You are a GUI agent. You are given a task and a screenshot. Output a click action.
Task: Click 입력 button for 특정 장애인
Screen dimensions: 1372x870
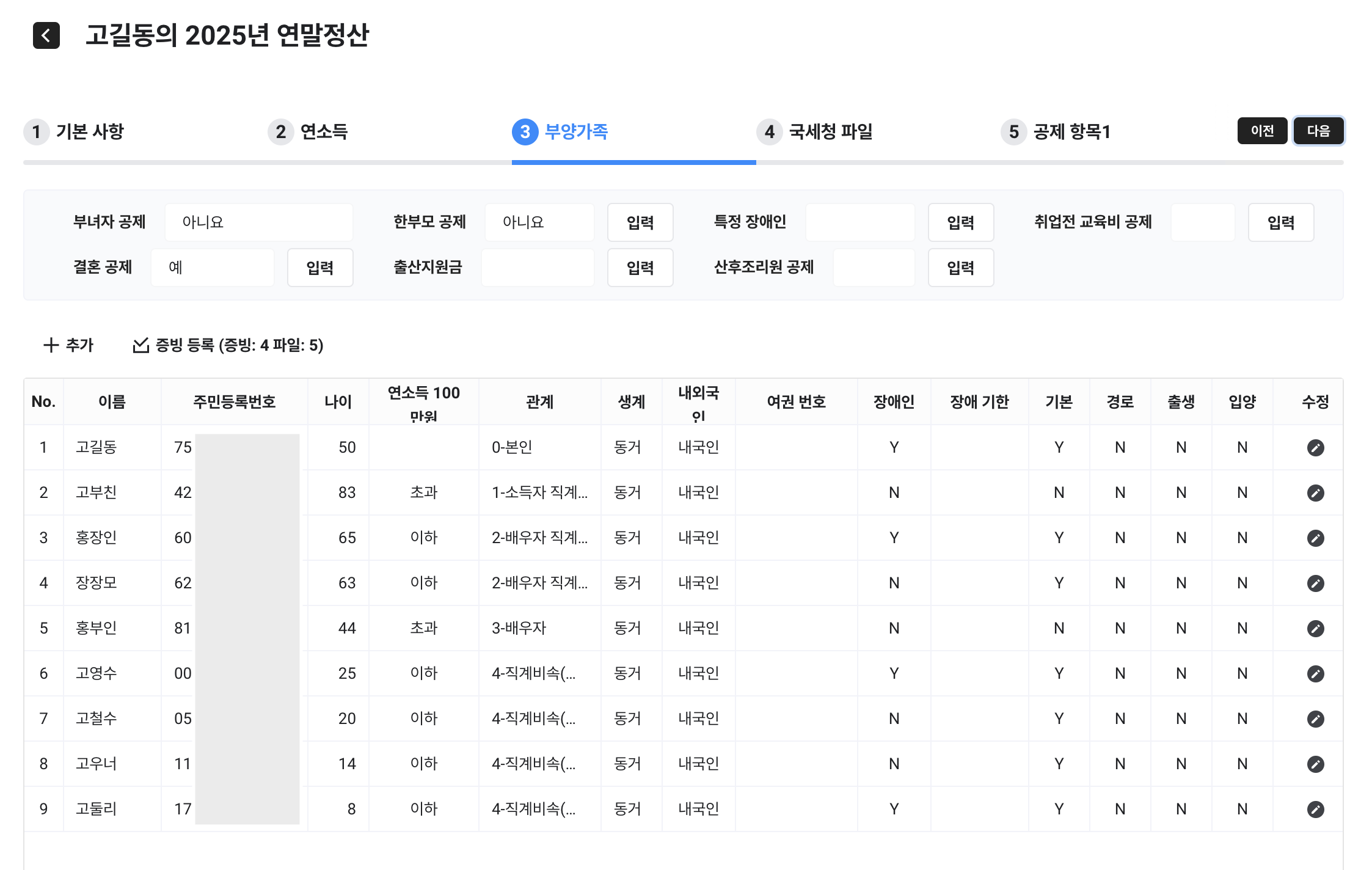960,222
